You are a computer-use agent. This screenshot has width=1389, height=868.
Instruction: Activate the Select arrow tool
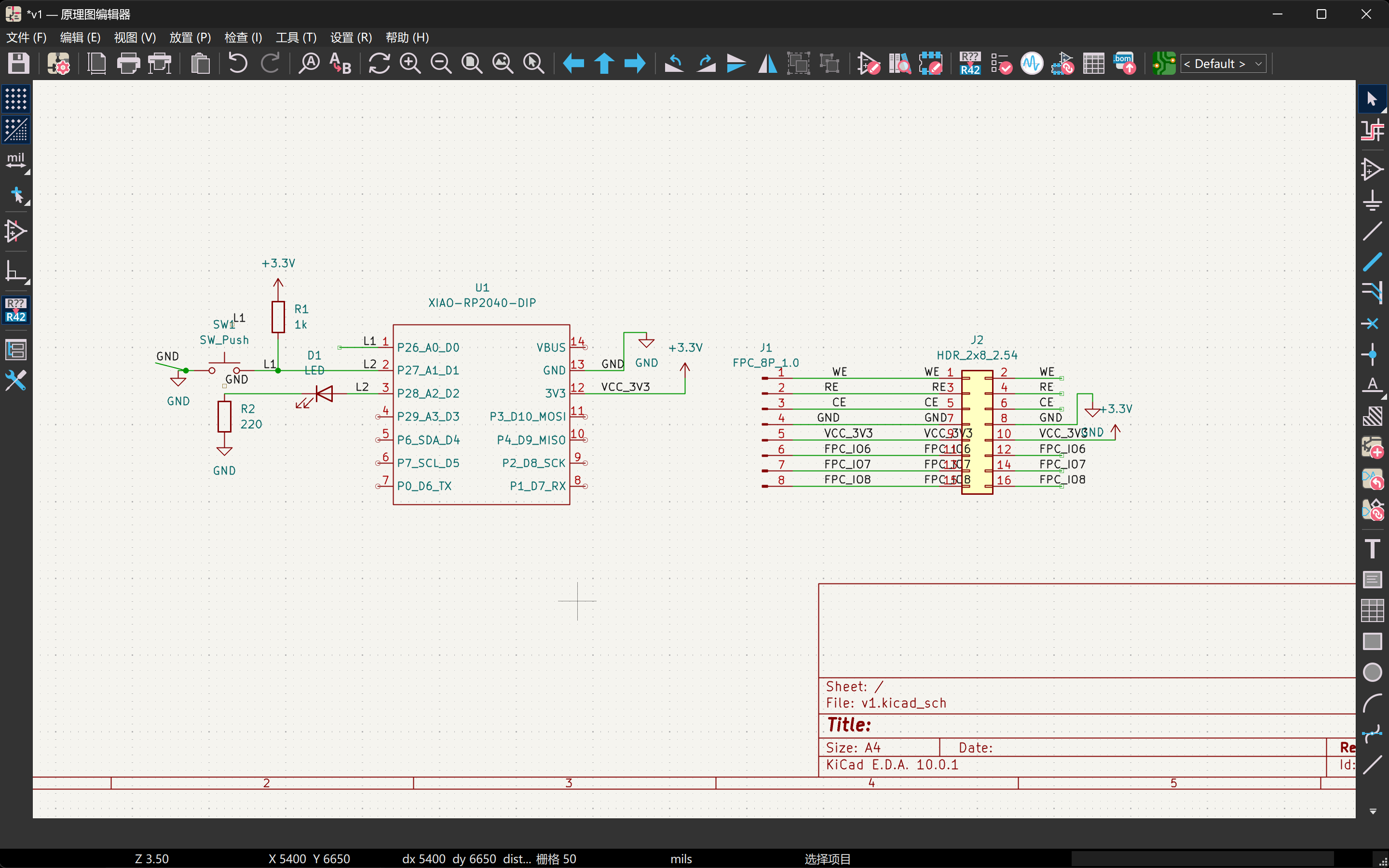(1372, 99)
